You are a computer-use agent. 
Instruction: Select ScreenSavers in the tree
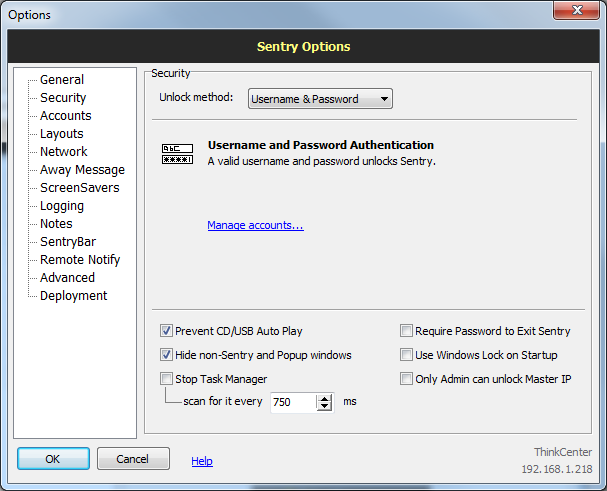pos(80,188)
